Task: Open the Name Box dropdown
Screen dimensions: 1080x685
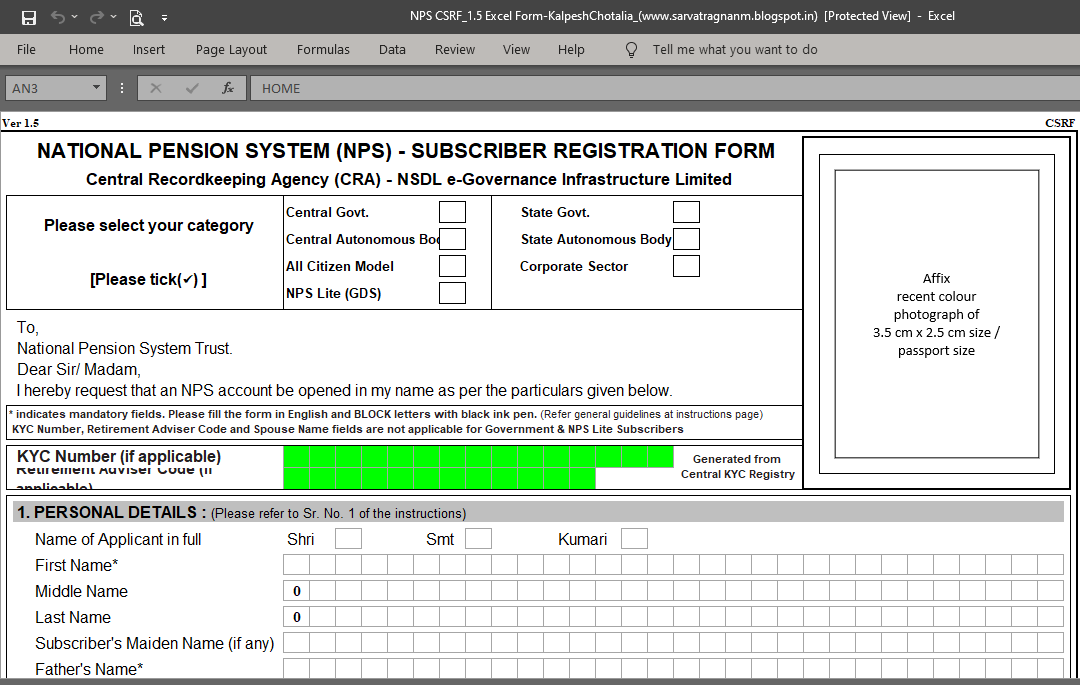Action: click(95, 88)
